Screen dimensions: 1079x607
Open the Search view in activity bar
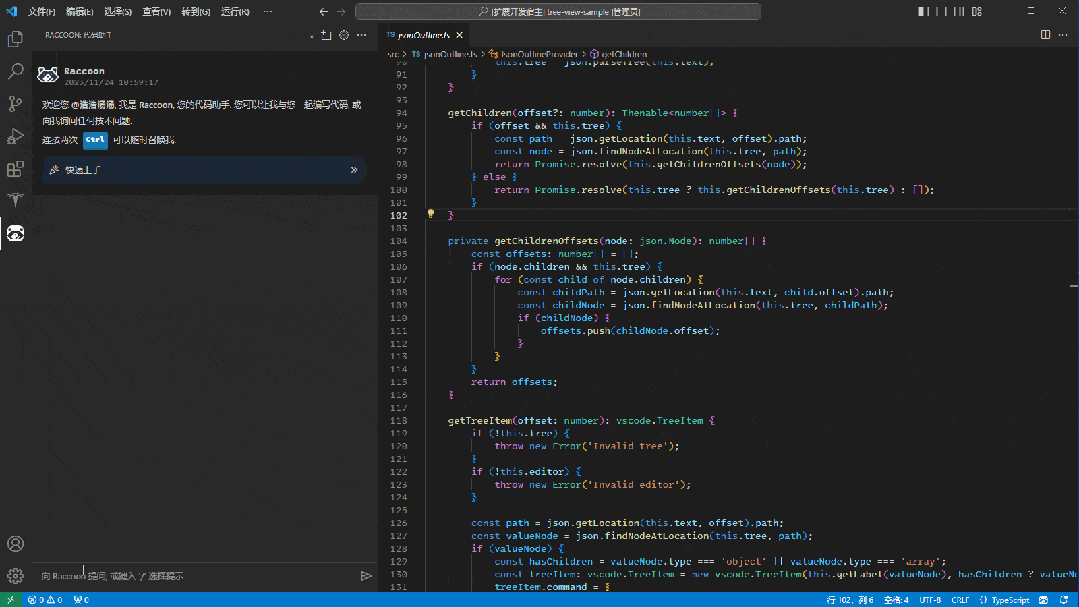pos(15,72)
